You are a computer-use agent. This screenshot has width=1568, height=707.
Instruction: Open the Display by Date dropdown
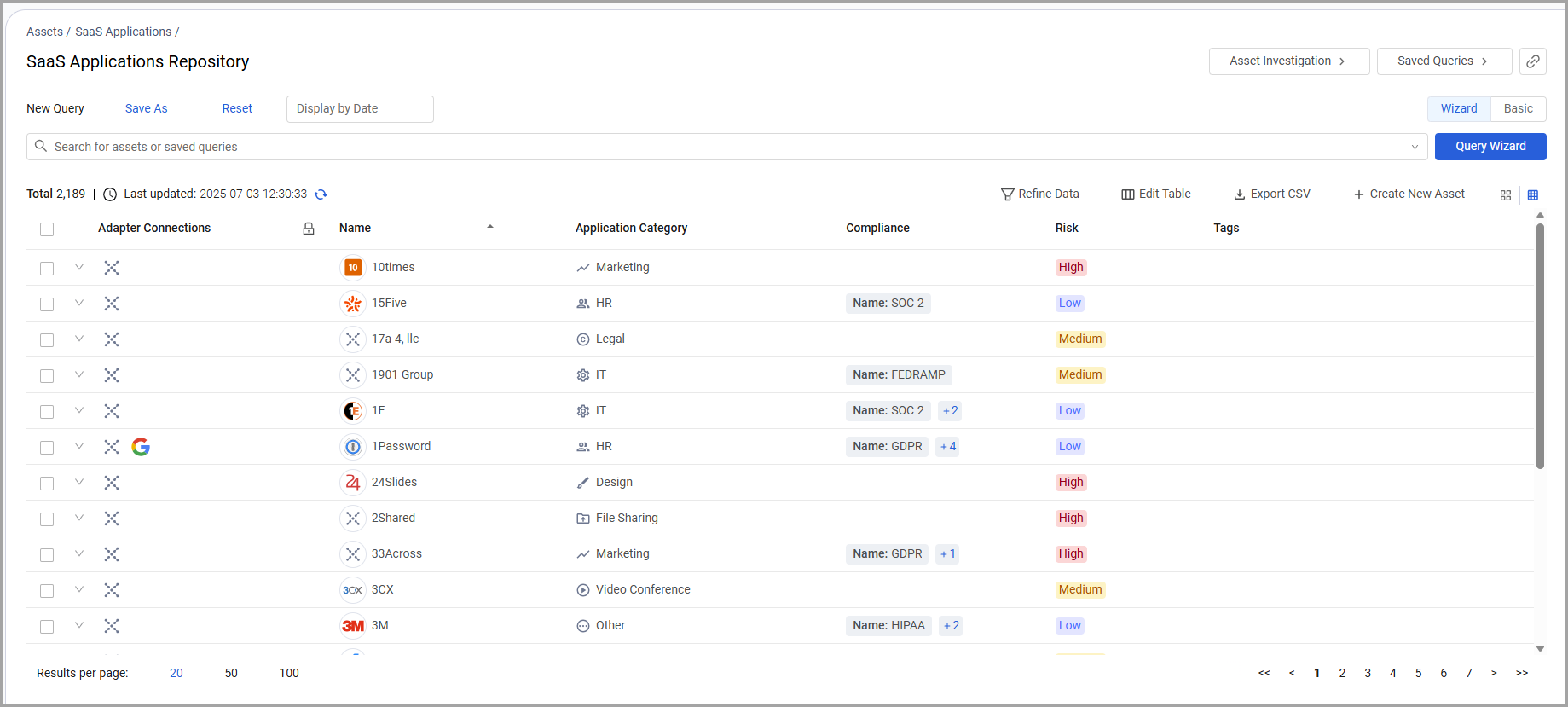pyautogui.click(x=360, y=109)
